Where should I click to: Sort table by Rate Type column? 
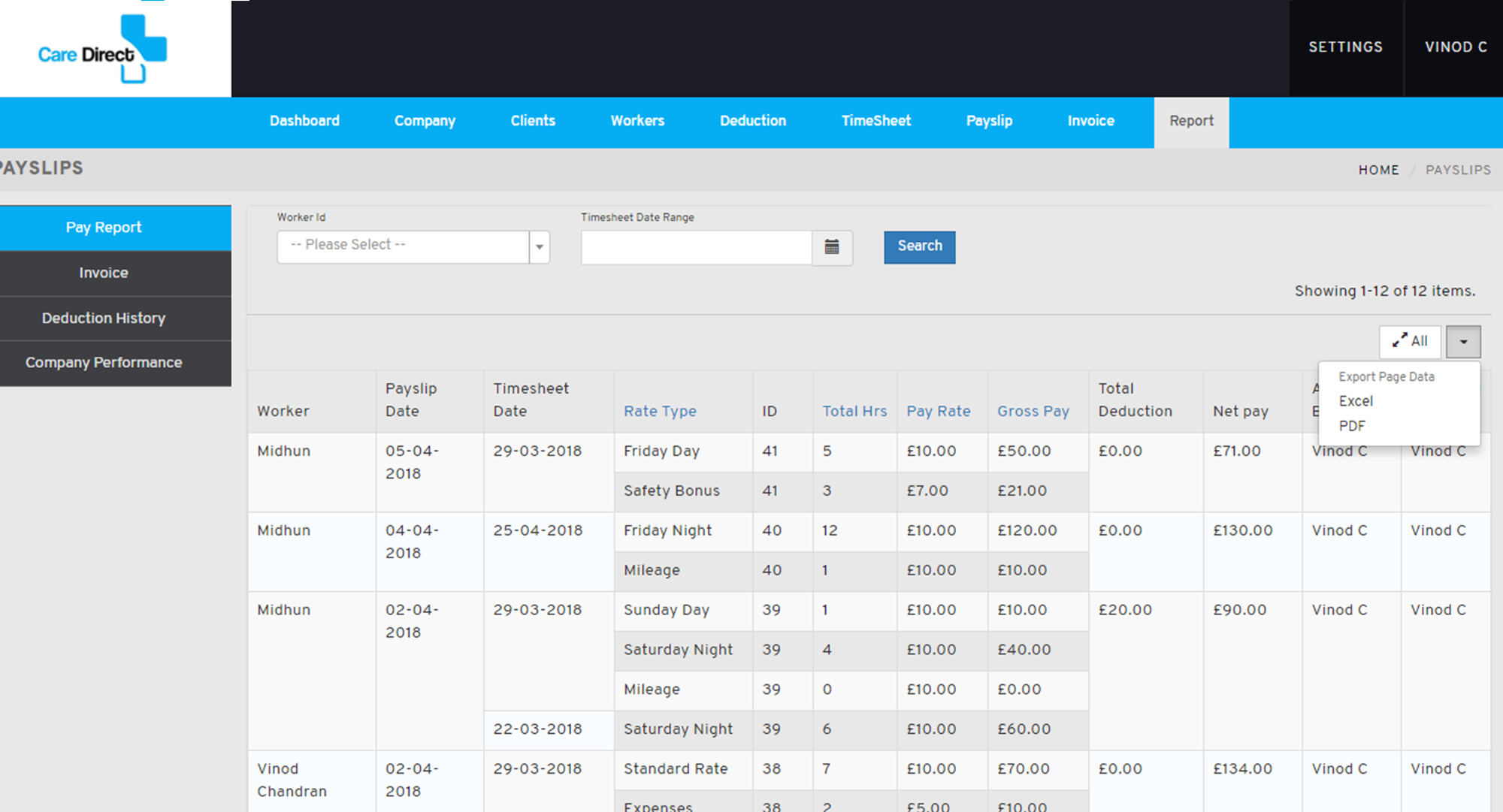[x=660, y=411]
